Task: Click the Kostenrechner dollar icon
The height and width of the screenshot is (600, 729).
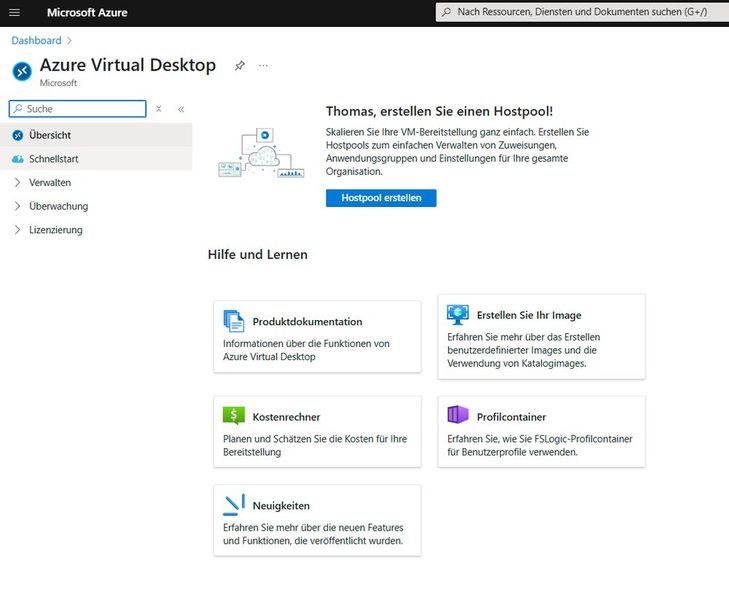Action: [x=233, y=415]
